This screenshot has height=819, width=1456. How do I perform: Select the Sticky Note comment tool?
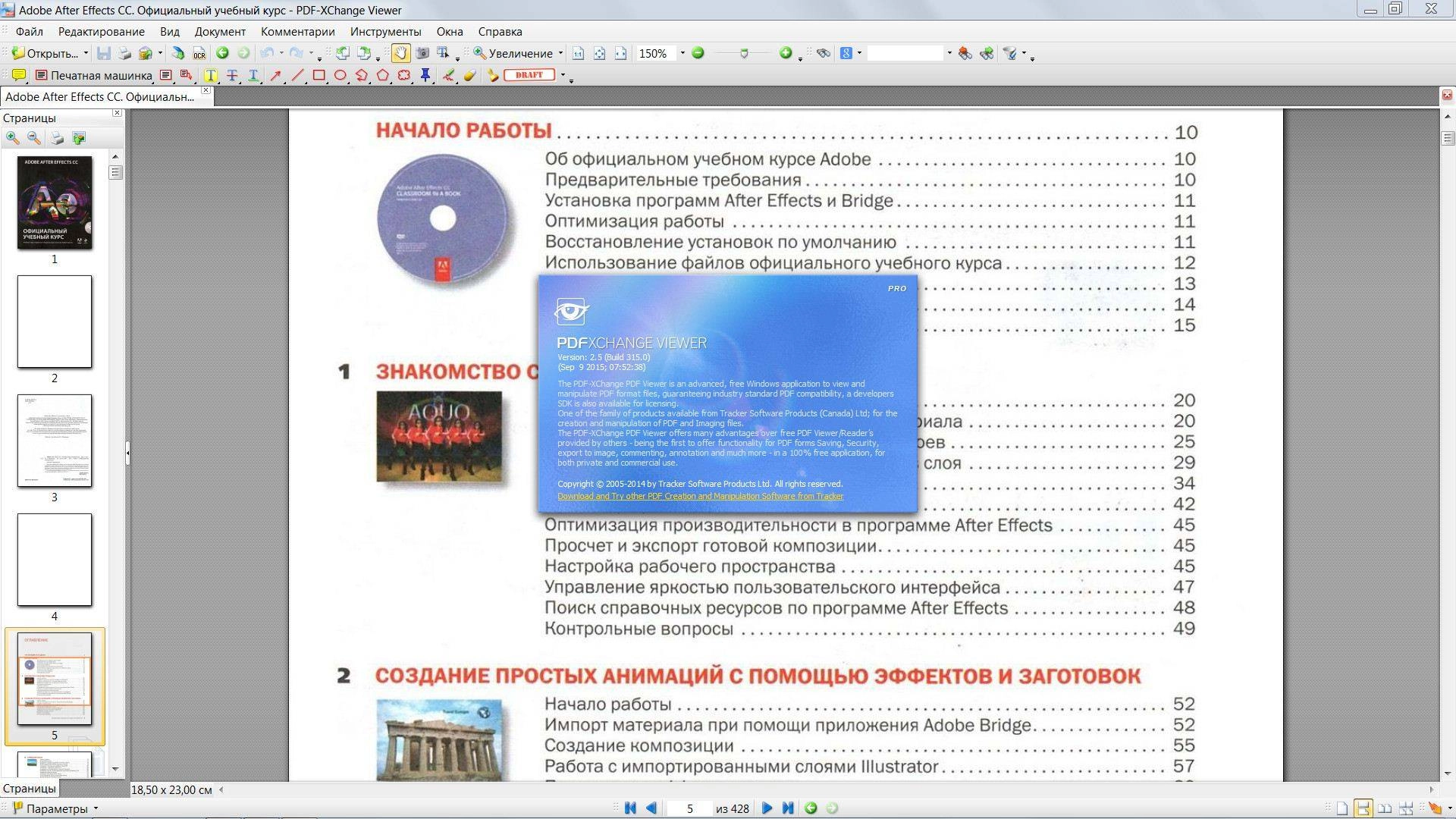(x=19, y=75)
